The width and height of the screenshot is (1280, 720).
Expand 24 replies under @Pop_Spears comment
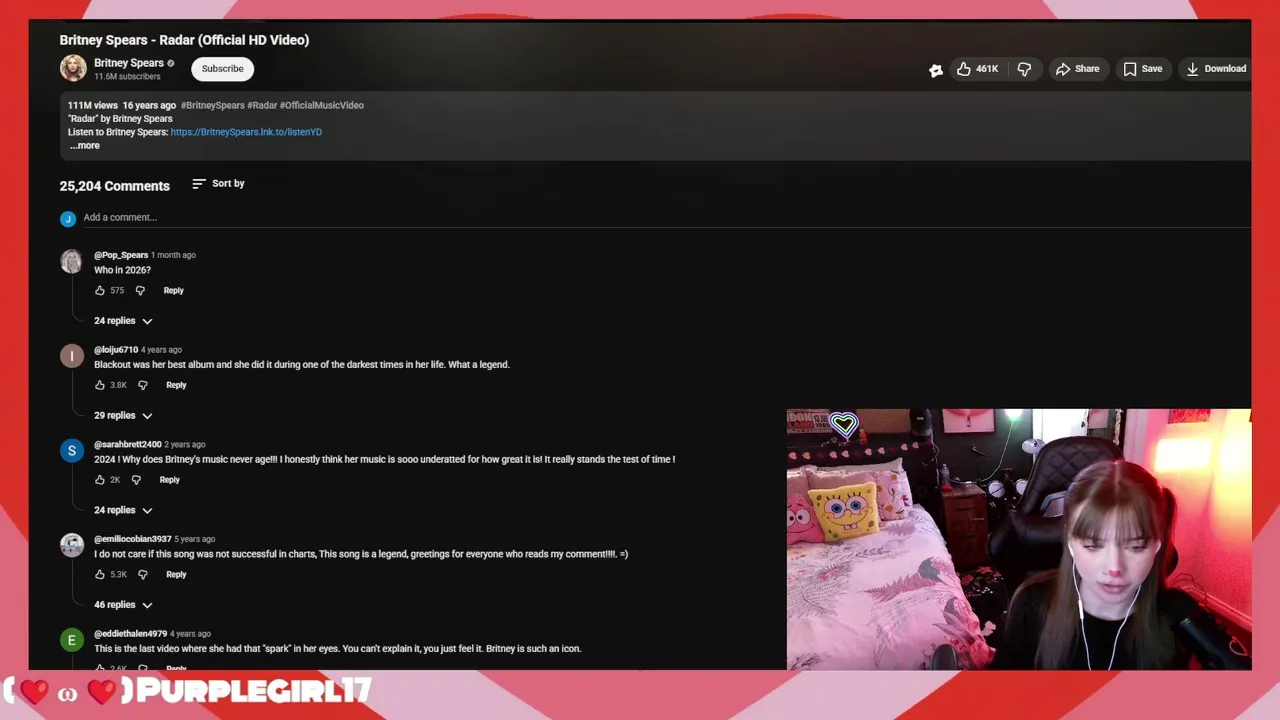coord(123,321)
